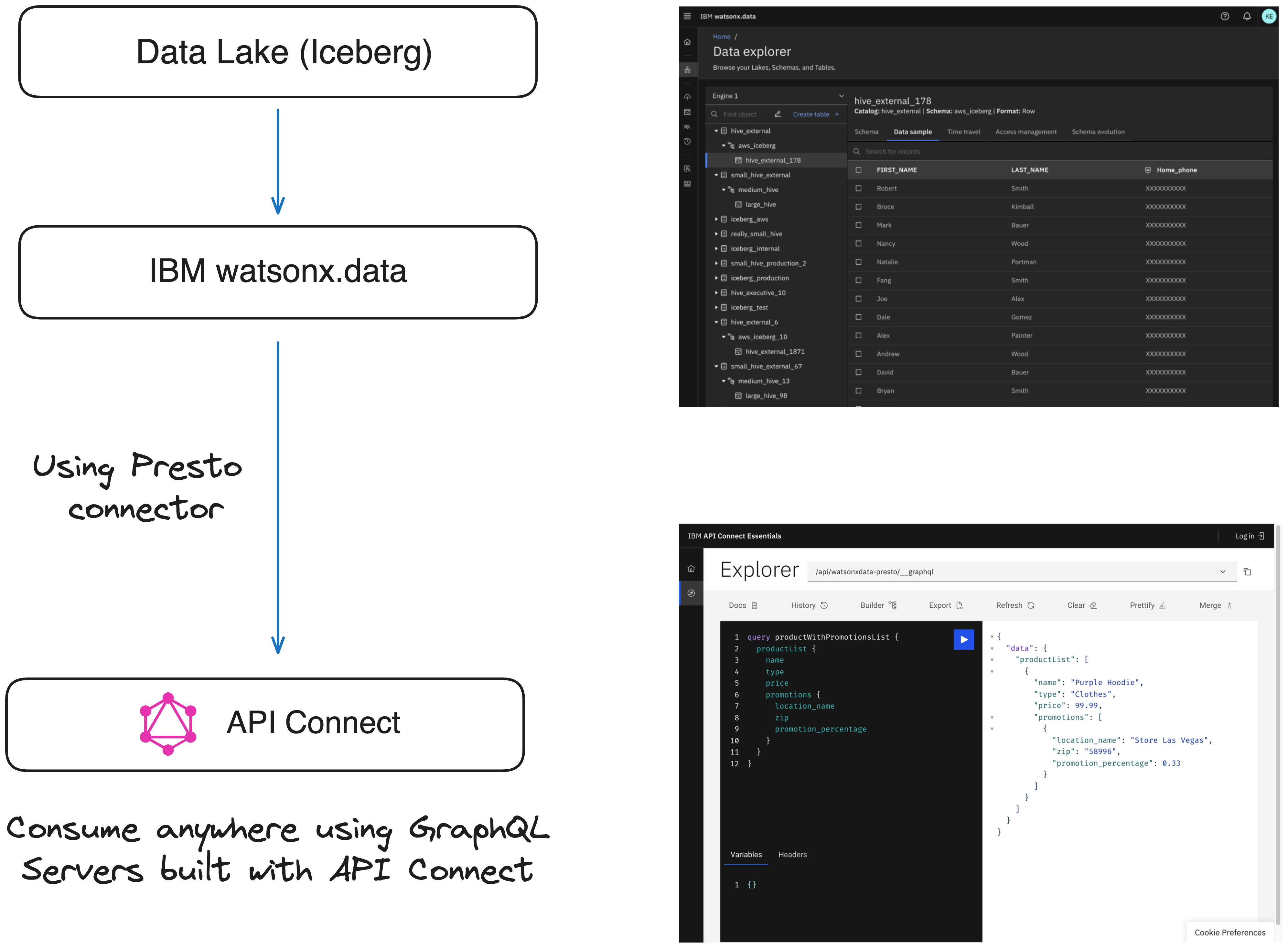This screenshot has height=949, width=1288.
Task: Open the Engine 1 dropdown
Action: click(x=777, y=96)
